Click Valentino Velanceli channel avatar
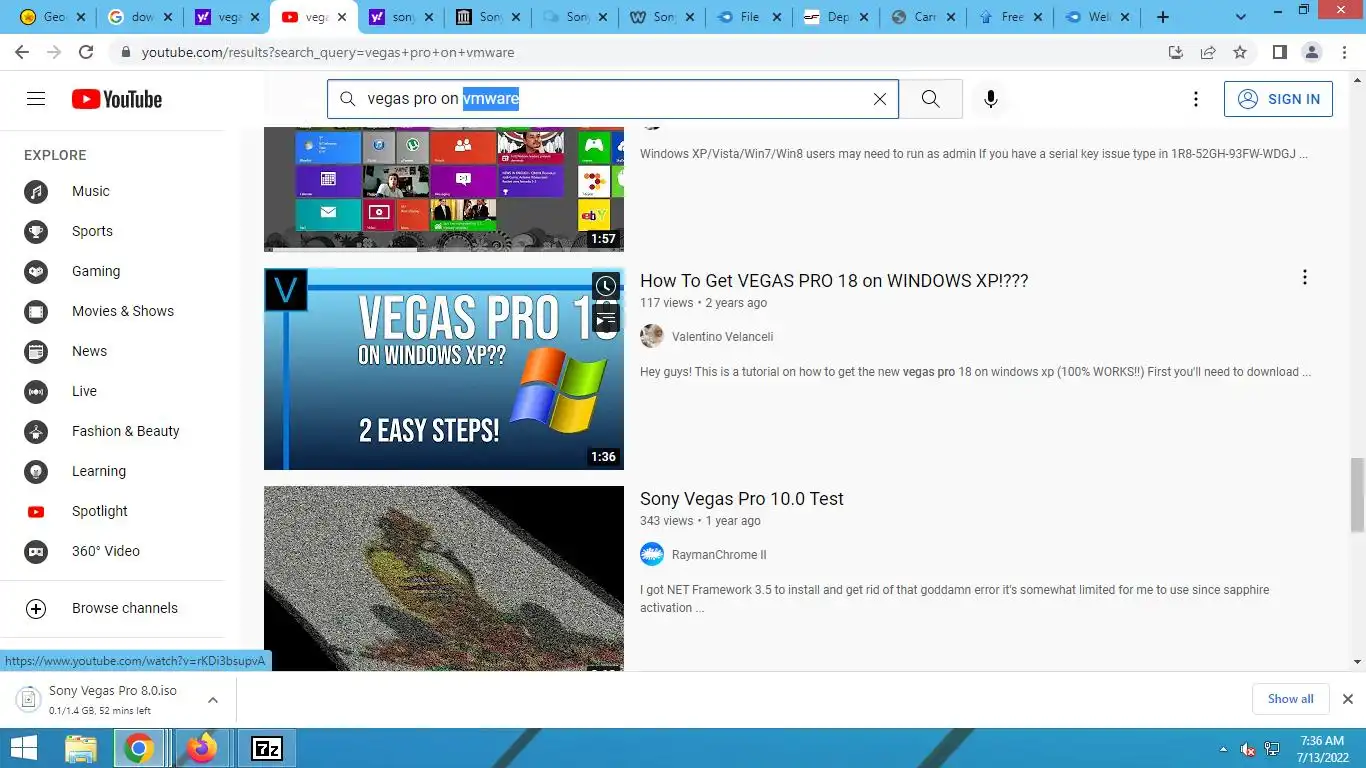Screen dimensions: 1366x768 [652, 336]
